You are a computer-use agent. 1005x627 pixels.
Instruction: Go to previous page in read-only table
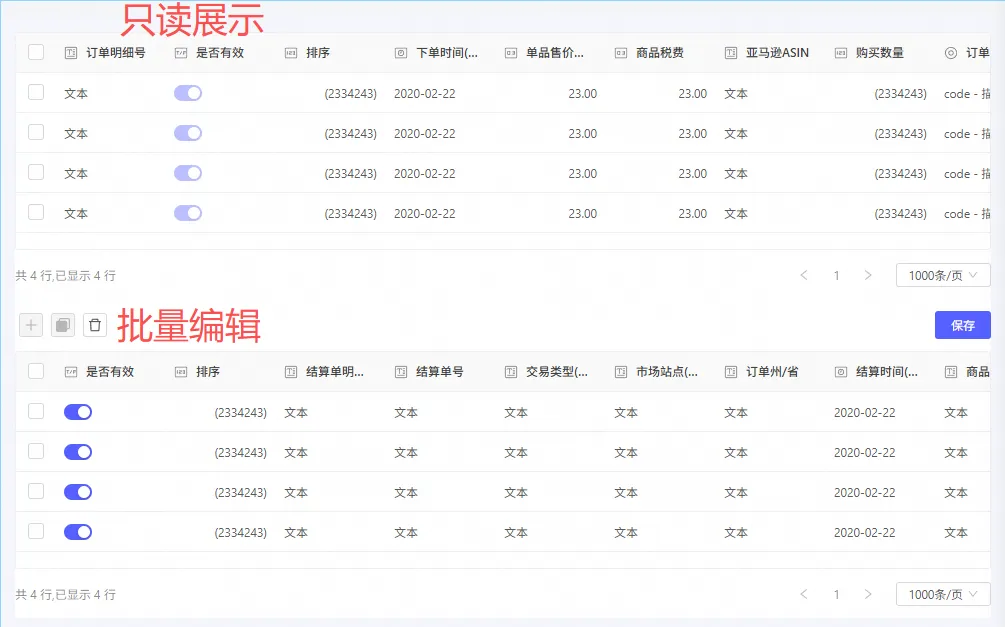point(804,276)
